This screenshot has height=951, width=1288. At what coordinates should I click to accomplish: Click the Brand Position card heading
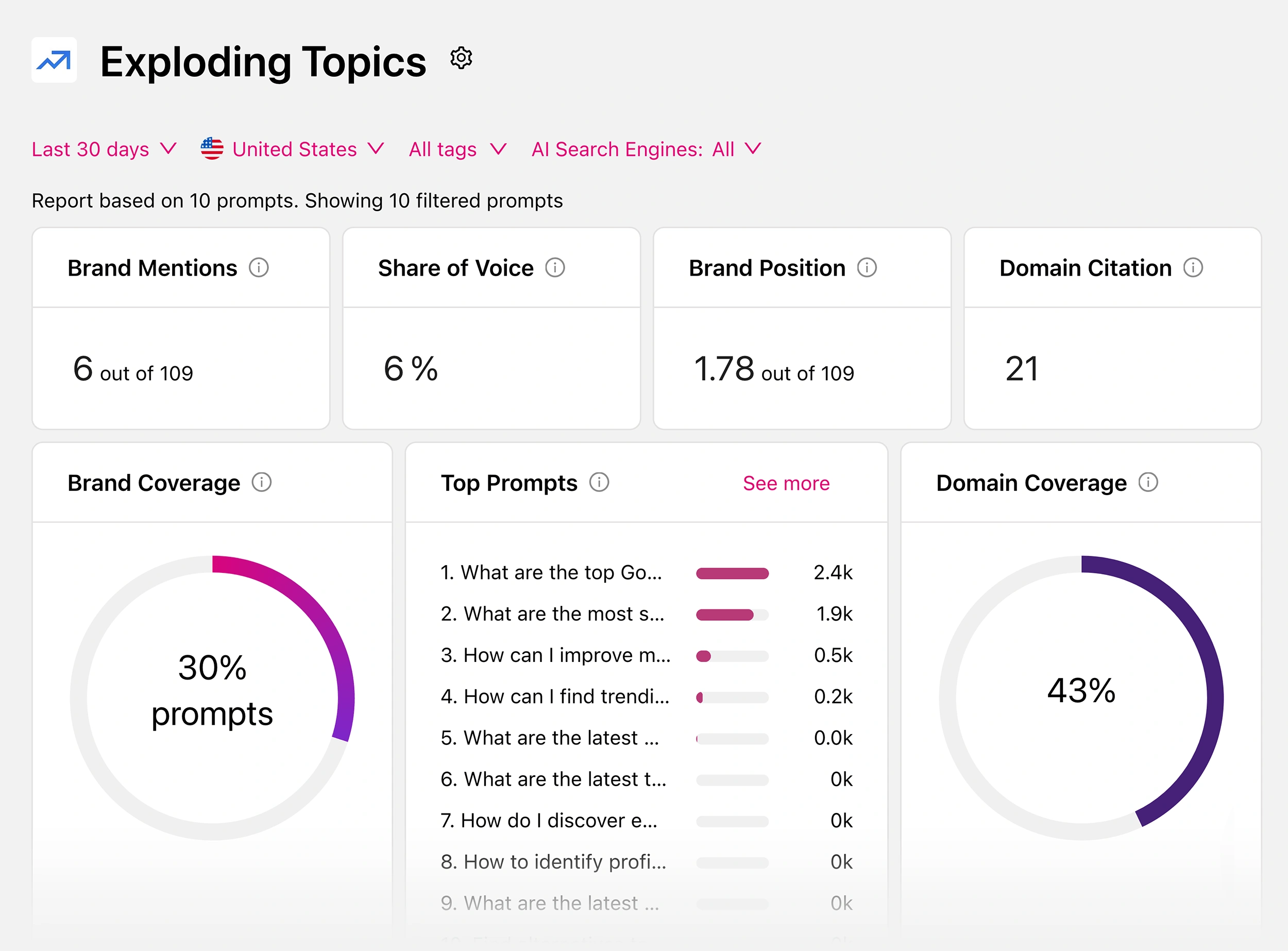pyautogui.click(x=767, y=268)
